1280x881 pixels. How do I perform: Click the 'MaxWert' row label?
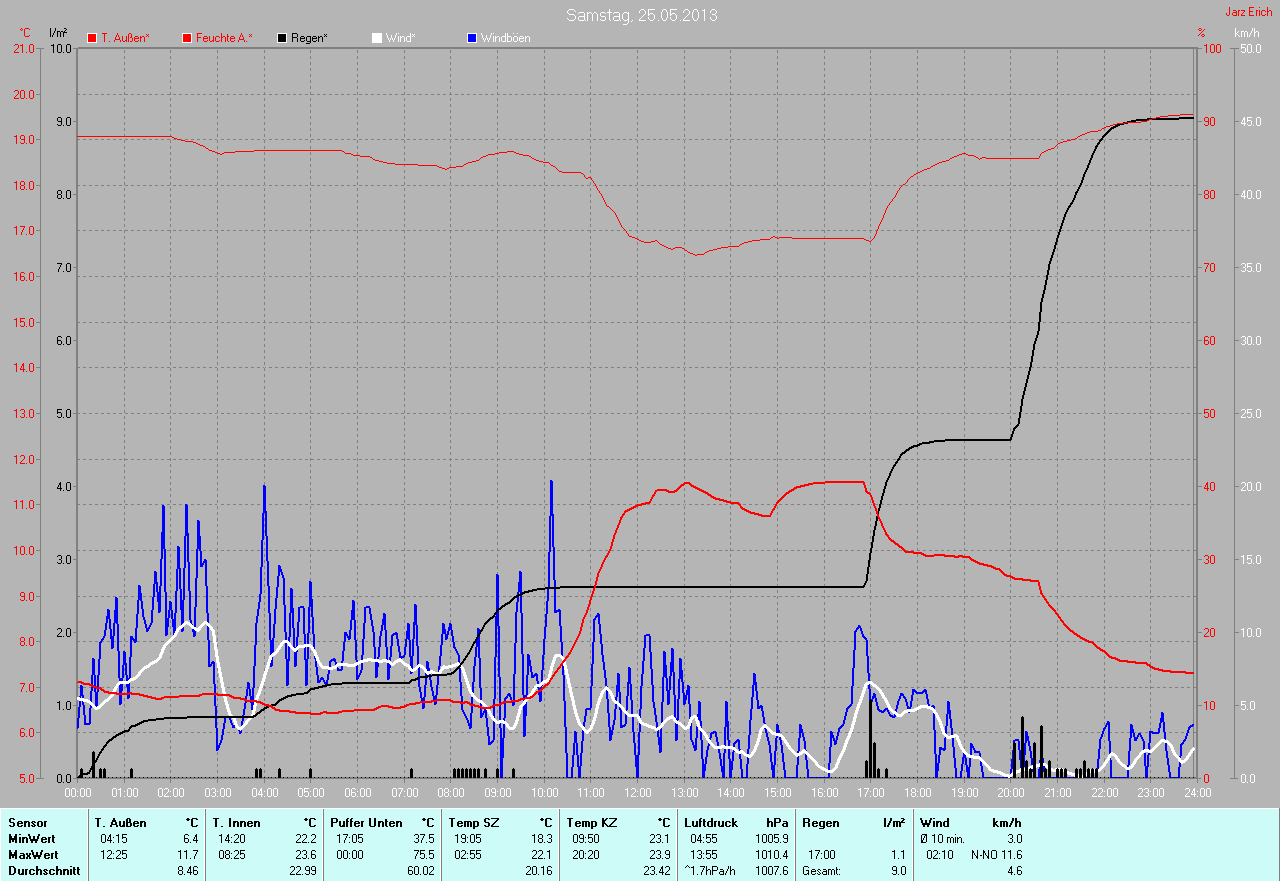click(x=31, y=855)
